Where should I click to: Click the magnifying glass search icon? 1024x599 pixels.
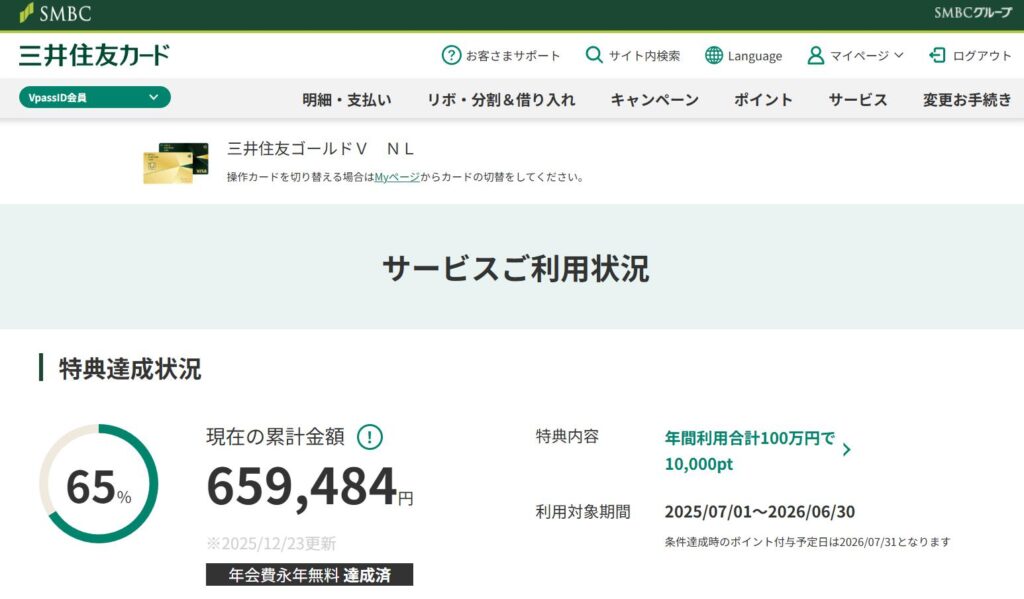pos(594,55)
